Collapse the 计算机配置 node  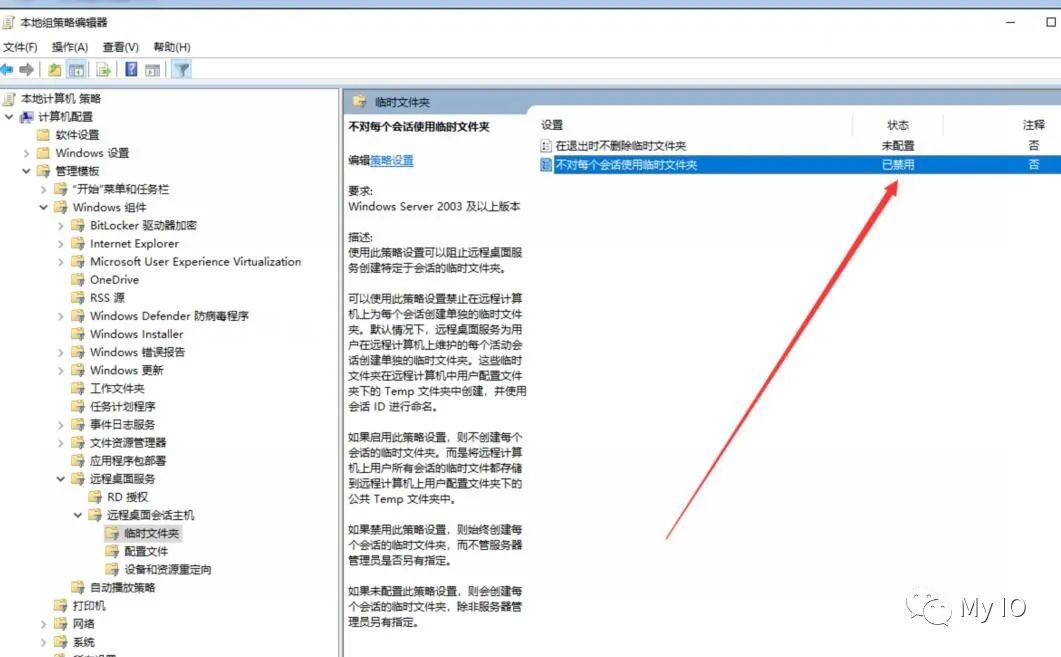tap(9, 116)
